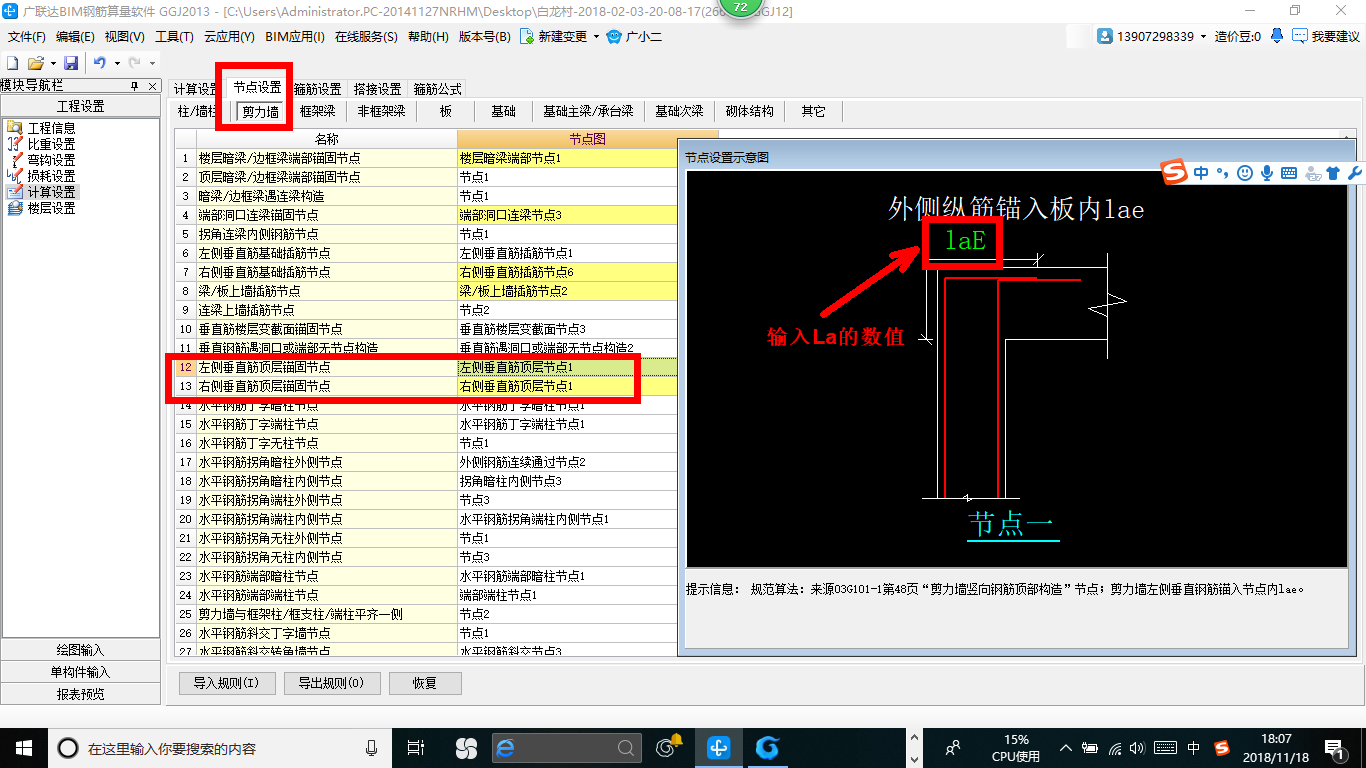Open the 编辑(E) menu
1366x768 pixels.
coord(76,36)
